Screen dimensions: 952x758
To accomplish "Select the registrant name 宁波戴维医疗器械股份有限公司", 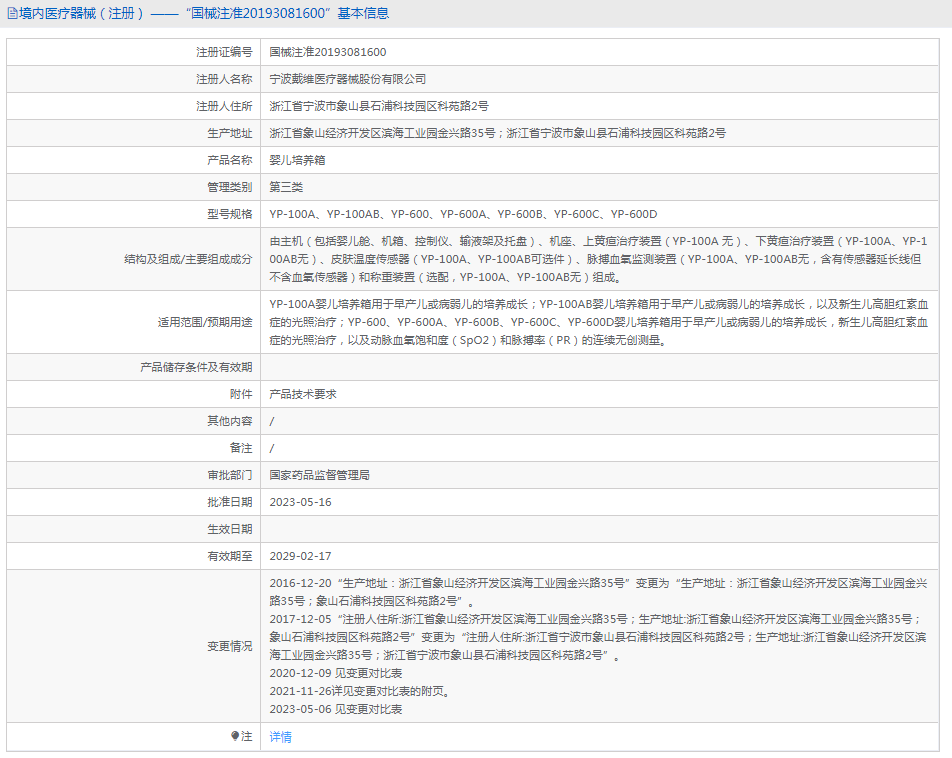I will tap(348, 79).
